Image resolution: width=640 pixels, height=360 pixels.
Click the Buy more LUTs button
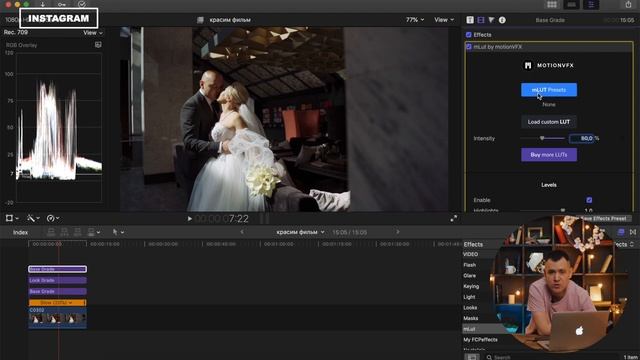pos(549,155)
